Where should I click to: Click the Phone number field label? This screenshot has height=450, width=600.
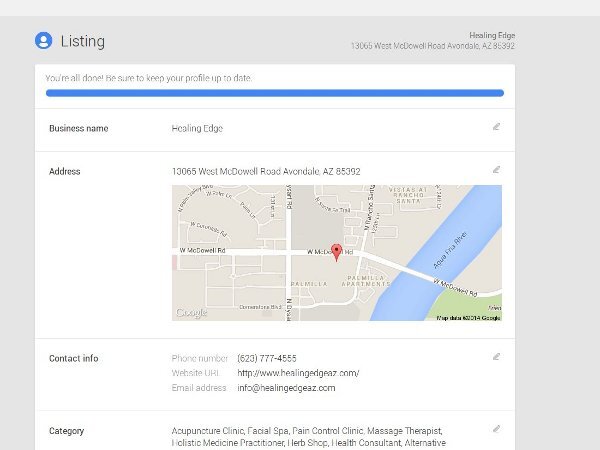[199, 359]
